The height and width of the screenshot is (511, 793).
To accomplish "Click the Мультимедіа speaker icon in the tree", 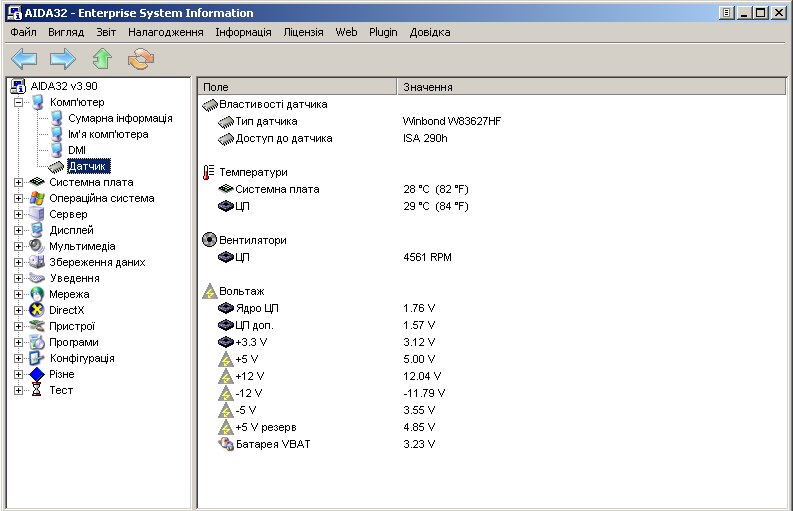I will tap(37, 246).
